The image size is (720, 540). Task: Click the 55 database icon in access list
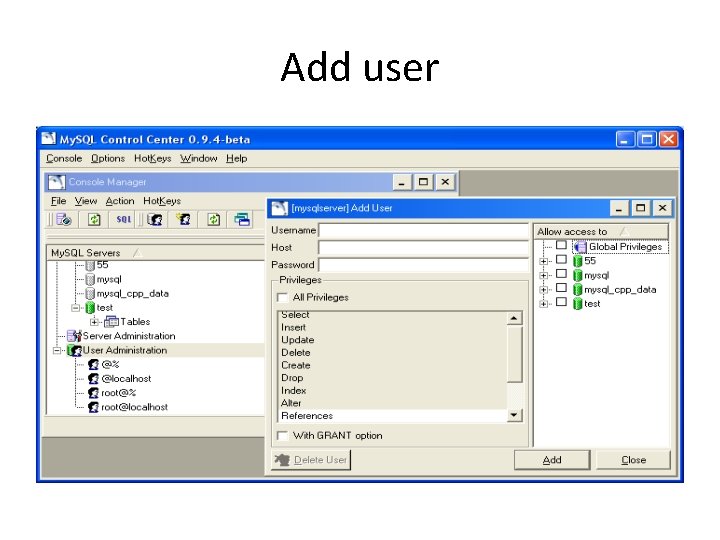click(x=578, y=261)
